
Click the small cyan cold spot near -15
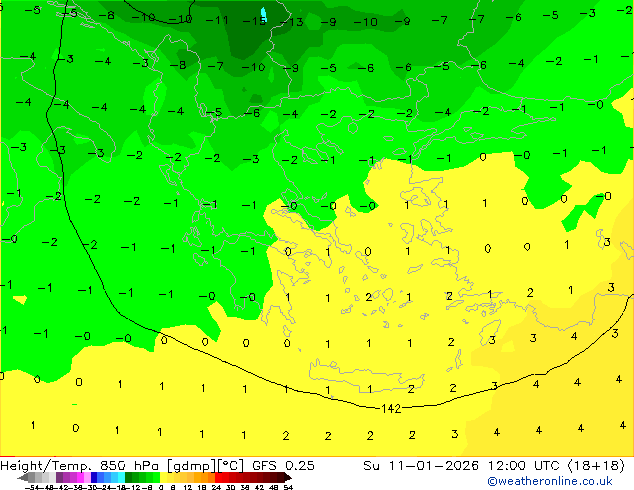[264, 15]
